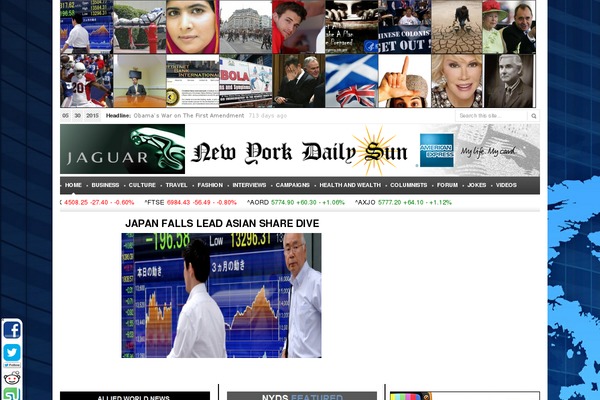Image resolution: width=600 pixels, height=400 pixels.
Task: Open the racing driver red cap thumbnail
Action: pos(298,27)
